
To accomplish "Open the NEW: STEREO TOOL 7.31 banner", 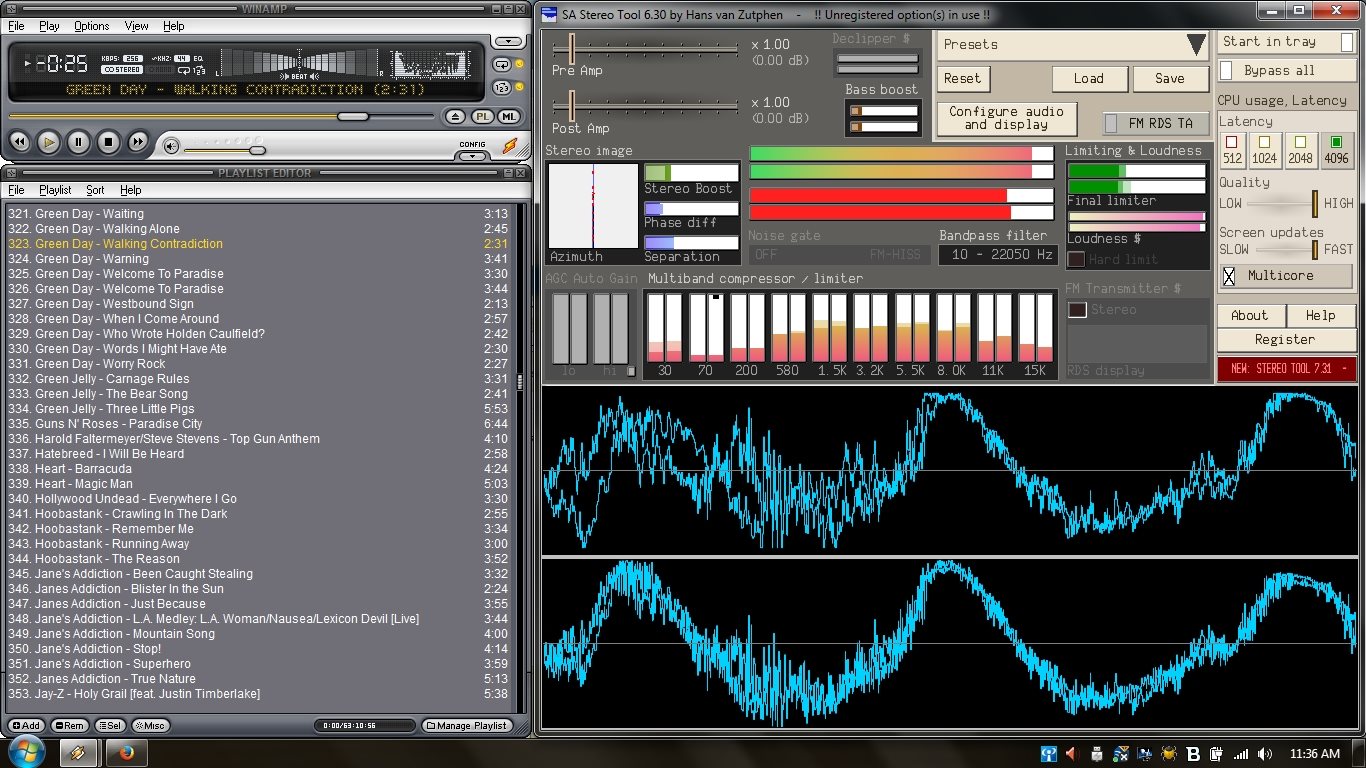I will [x=1287, y=369].
